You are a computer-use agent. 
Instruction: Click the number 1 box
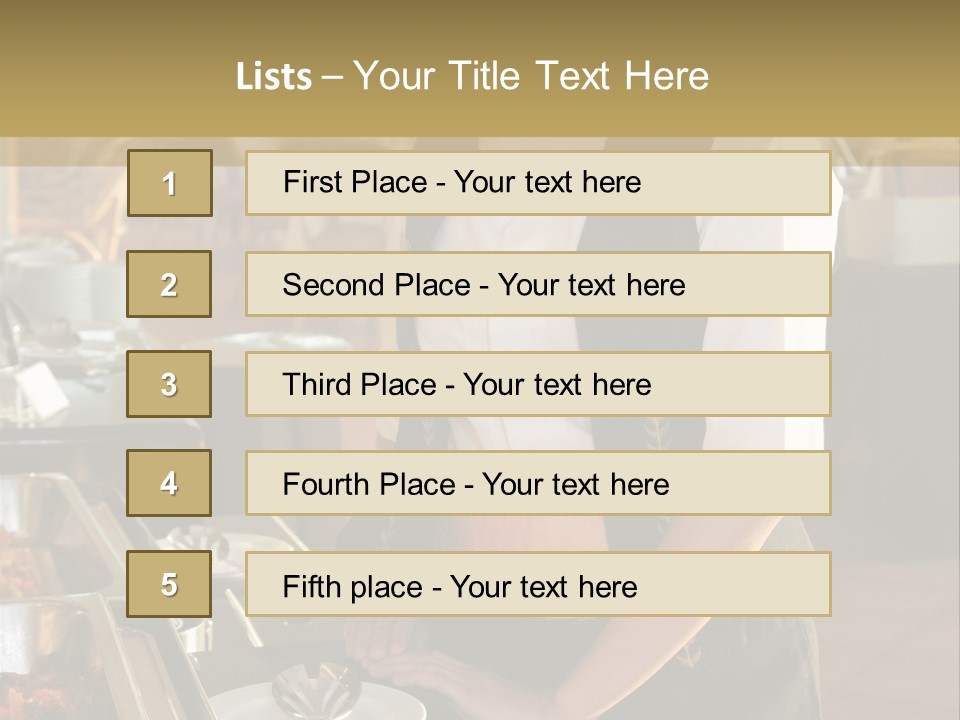click(x=170, y=183)
